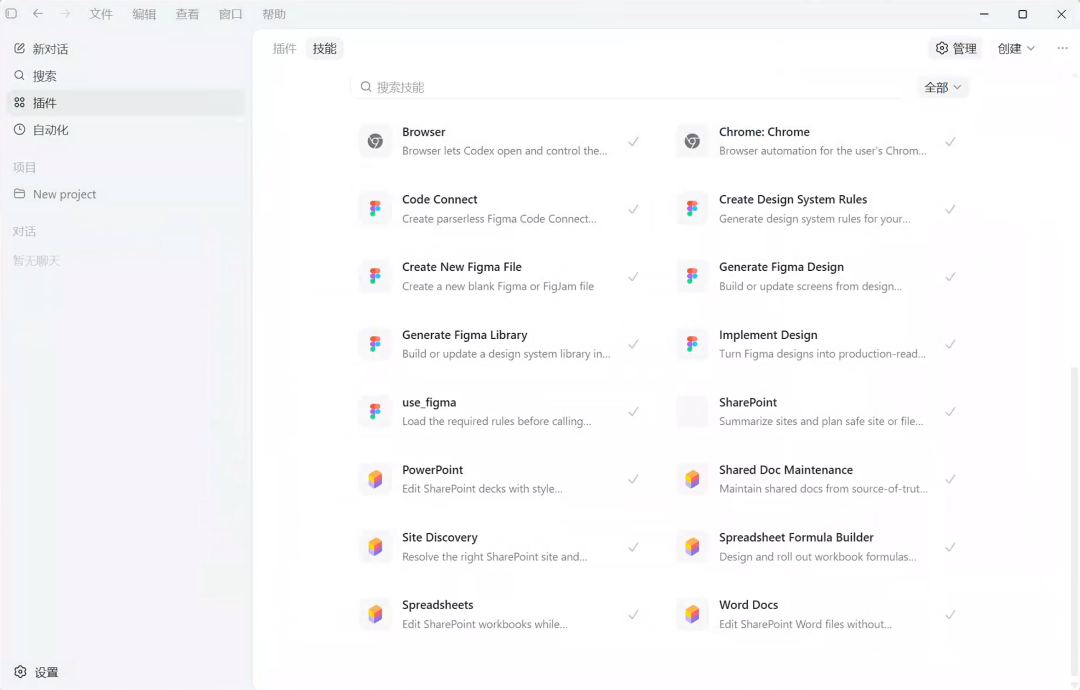1080x690 pixels.
Task: Open the 查看 menu
Action: point(187,14)
